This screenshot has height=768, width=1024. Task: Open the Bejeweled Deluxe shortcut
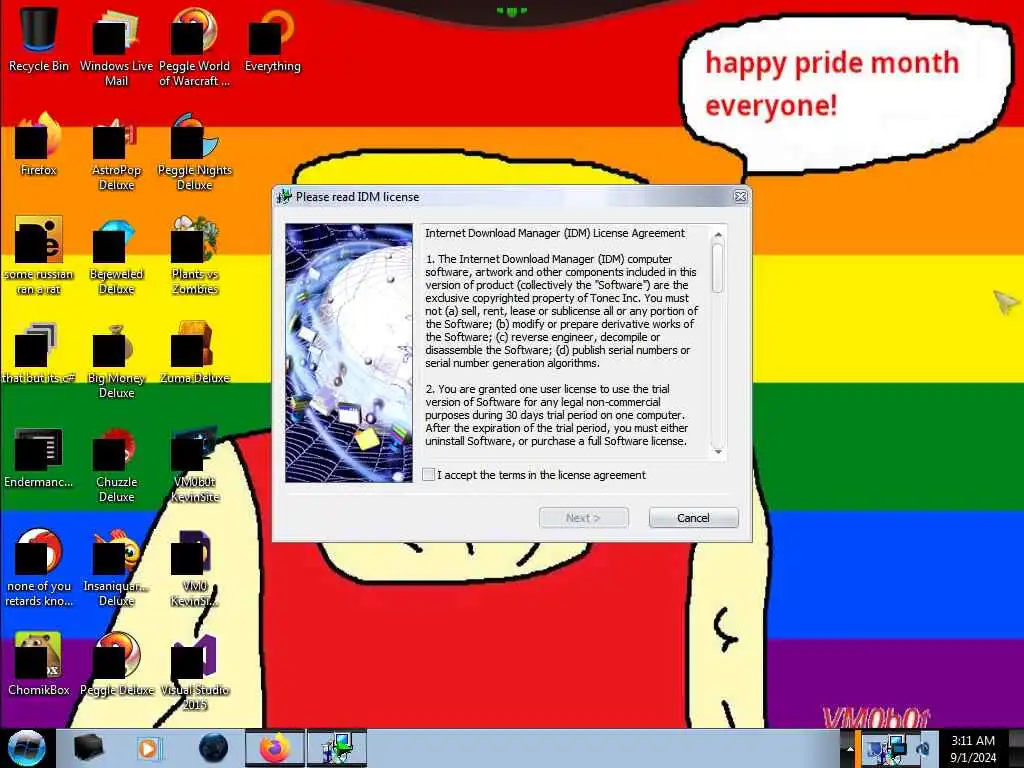pos(116,256)
